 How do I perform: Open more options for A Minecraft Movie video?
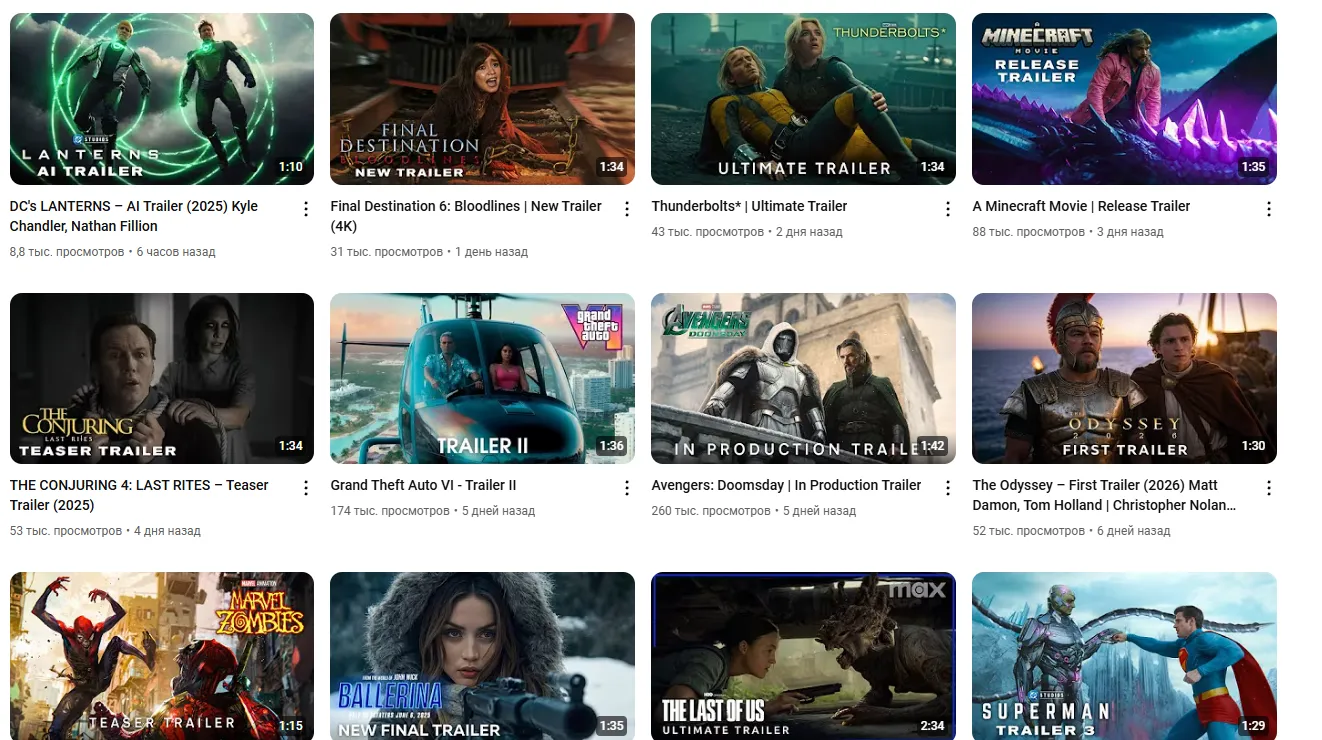[1269, 209]
